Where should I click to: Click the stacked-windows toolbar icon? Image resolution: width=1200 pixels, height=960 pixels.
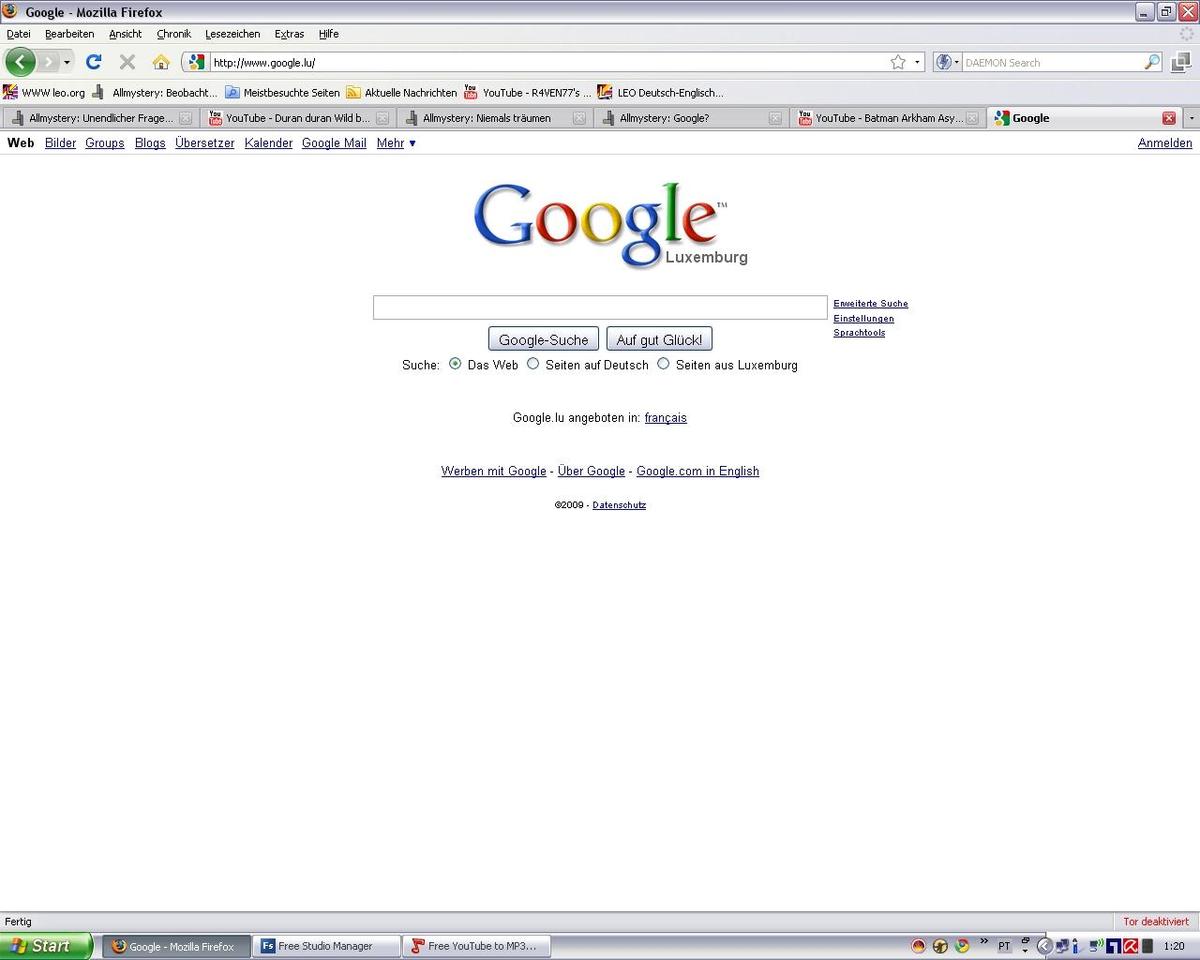tap(1180, 62)
